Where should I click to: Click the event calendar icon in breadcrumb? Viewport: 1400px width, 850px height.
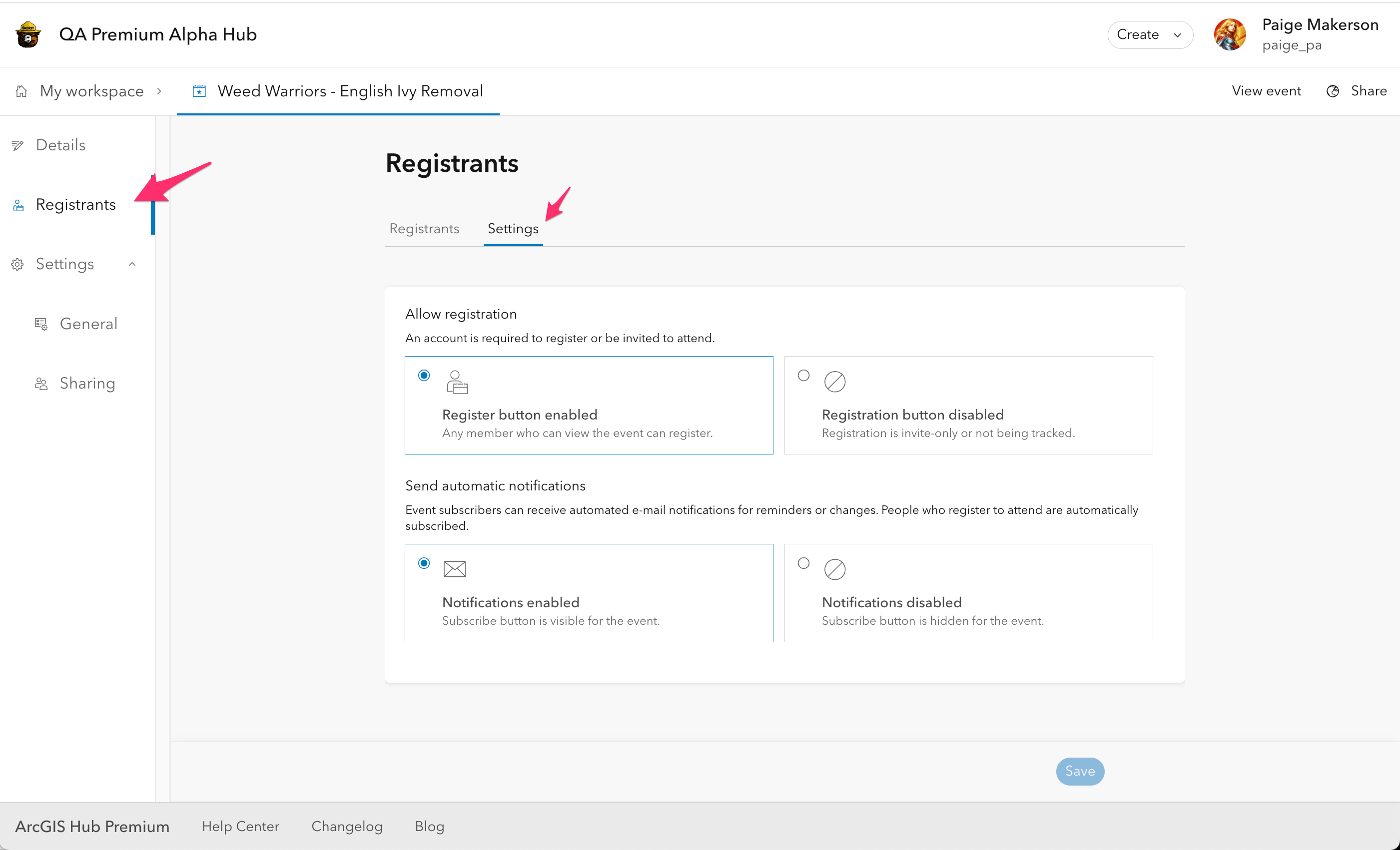coord(199,91)
